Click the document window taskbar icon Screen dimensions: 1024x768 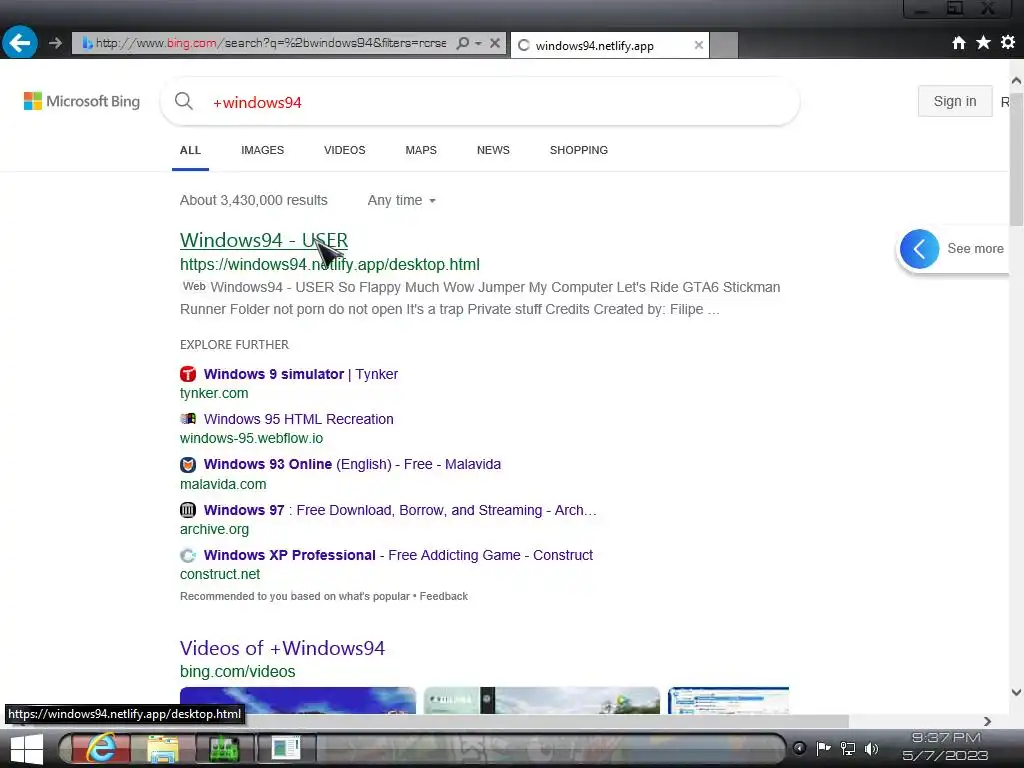tap(285, 748)
